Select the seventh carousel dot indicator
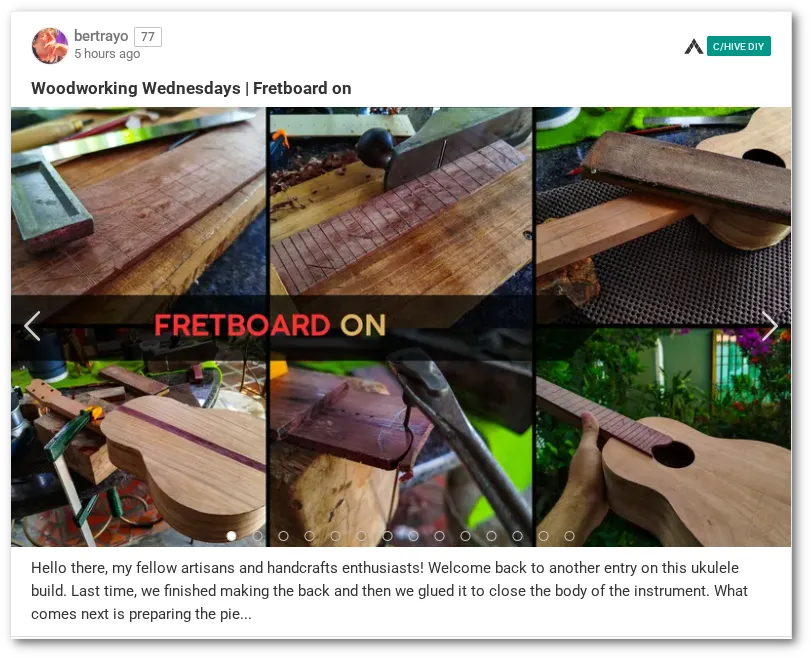 387,536
